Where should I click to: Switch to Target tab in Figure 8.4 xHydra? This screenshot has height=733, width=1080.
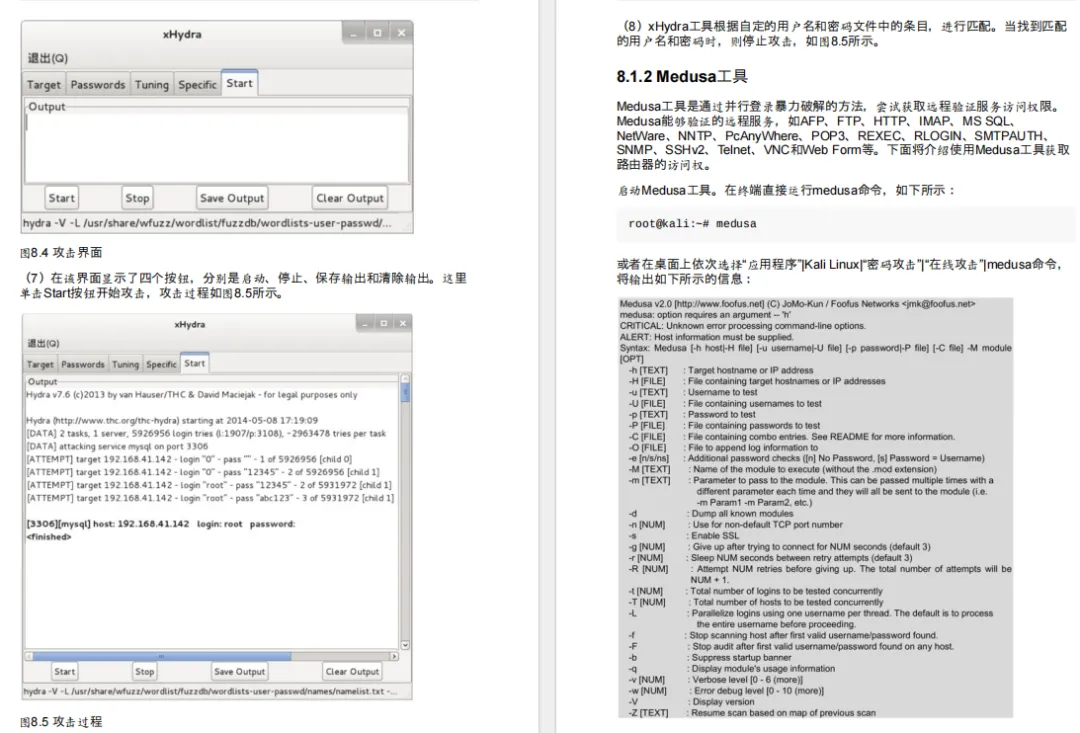pyautogui.click(x=44, y=85)
